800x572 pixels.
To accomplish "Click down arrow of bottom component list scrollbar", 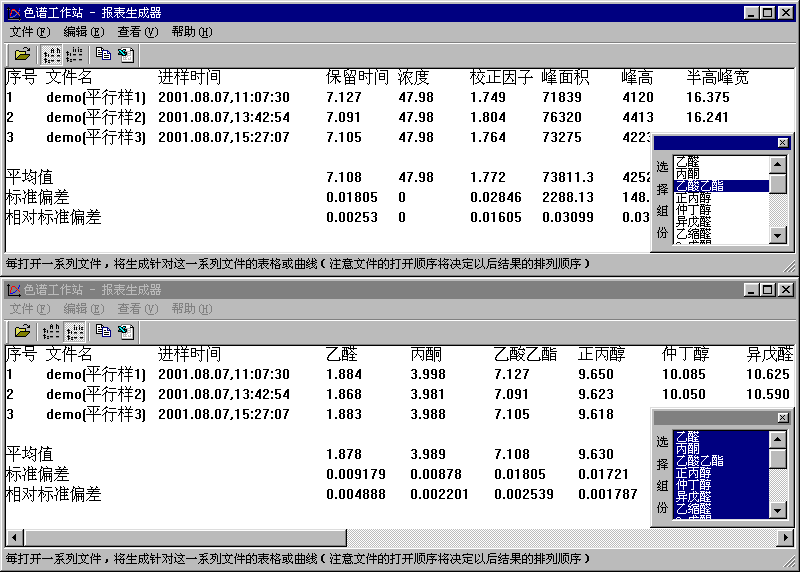I will point(778,510).
